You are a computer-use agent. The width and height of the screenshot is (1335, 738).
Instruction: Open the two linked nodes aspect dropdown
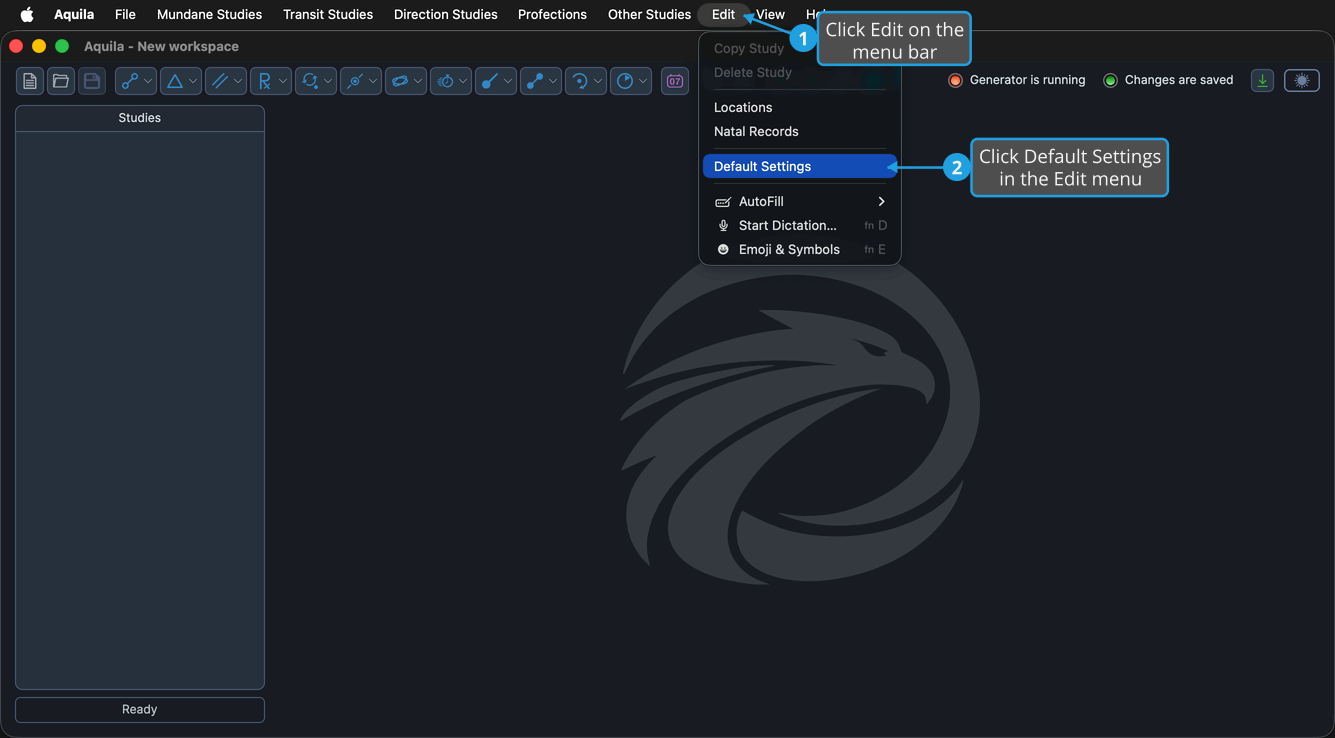click(136, 81)
